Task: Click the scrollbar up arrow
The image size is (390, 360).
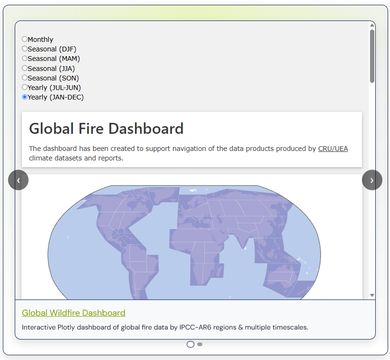Action: coord(372,25)
